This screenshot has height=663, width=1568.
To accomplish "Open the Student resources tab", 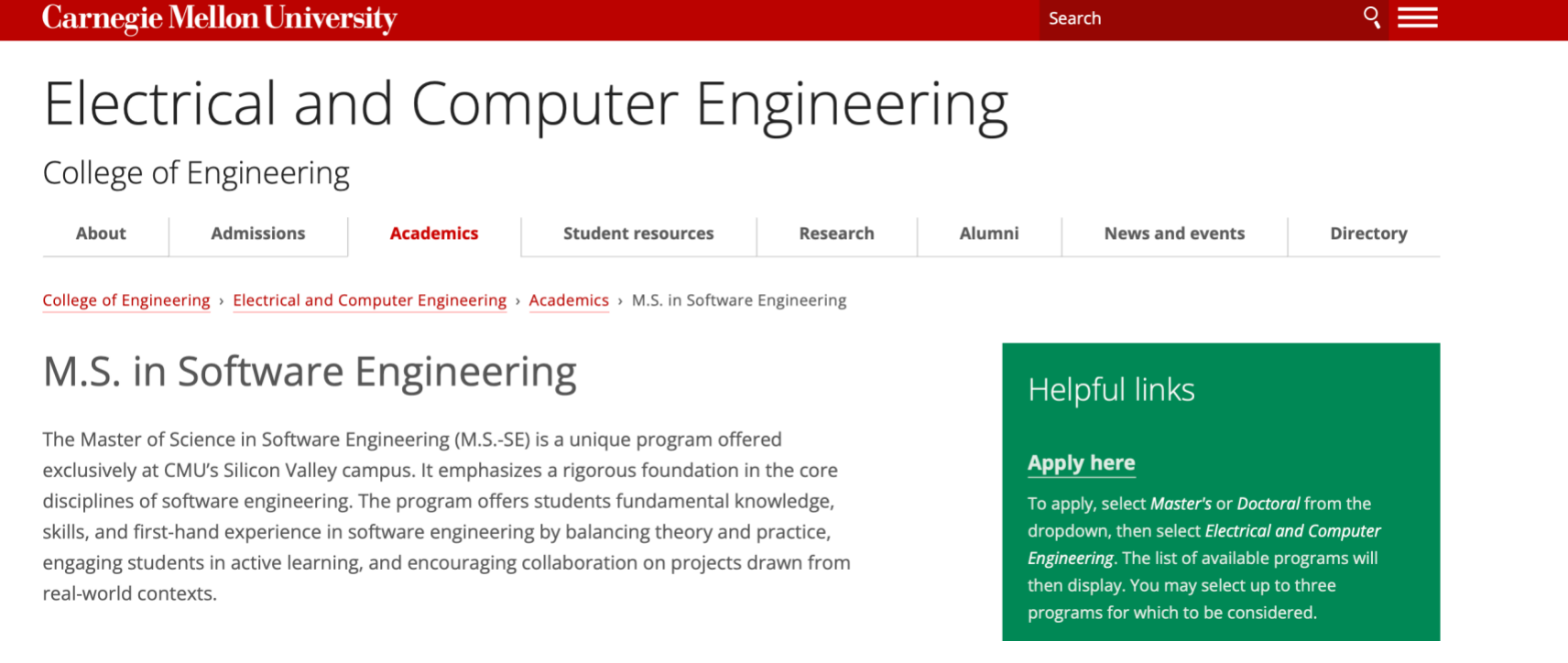I will 637,234.
